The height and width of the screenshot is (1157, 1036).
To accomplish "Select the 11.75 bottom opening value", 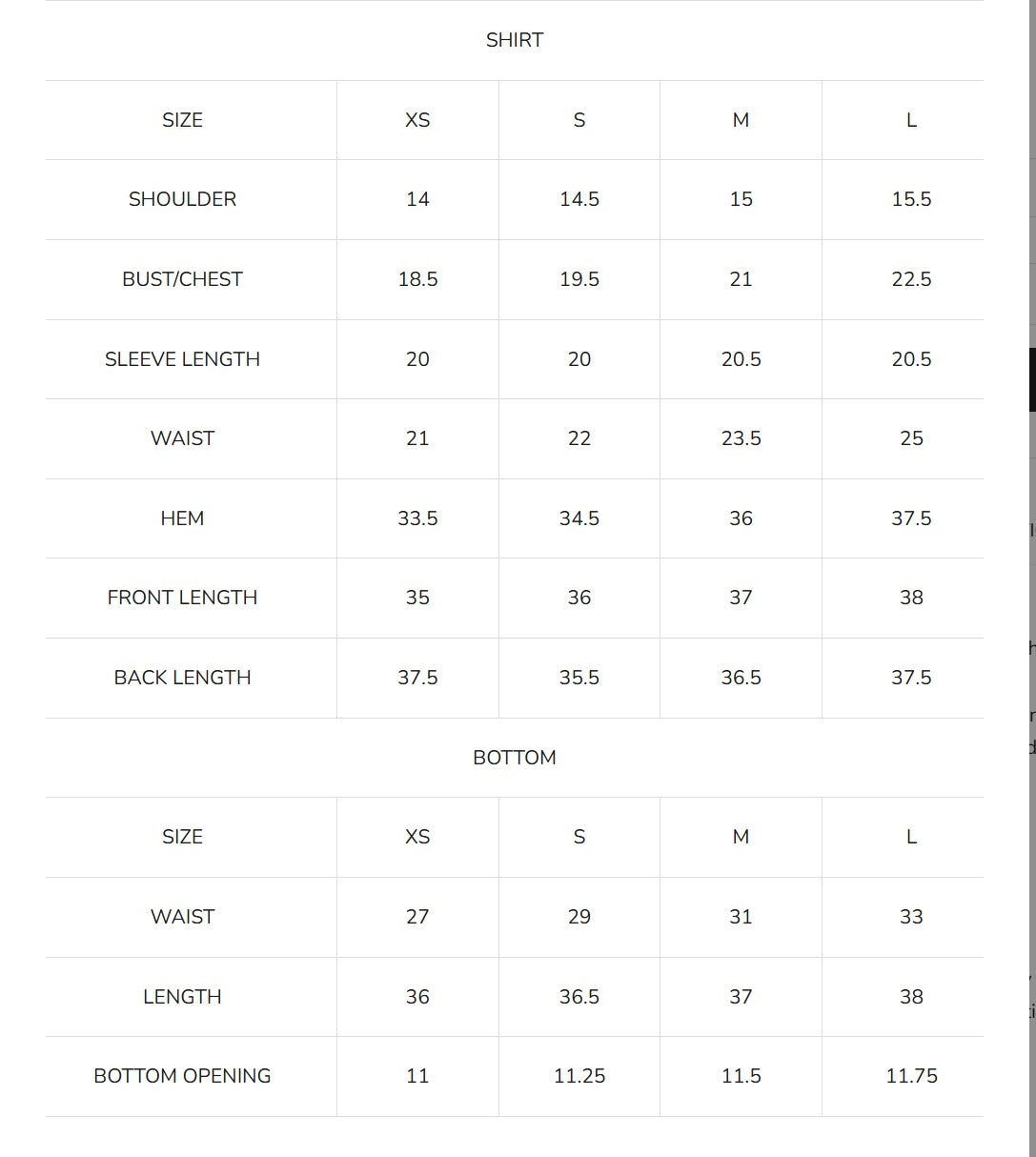I will tap(911, 1076).
